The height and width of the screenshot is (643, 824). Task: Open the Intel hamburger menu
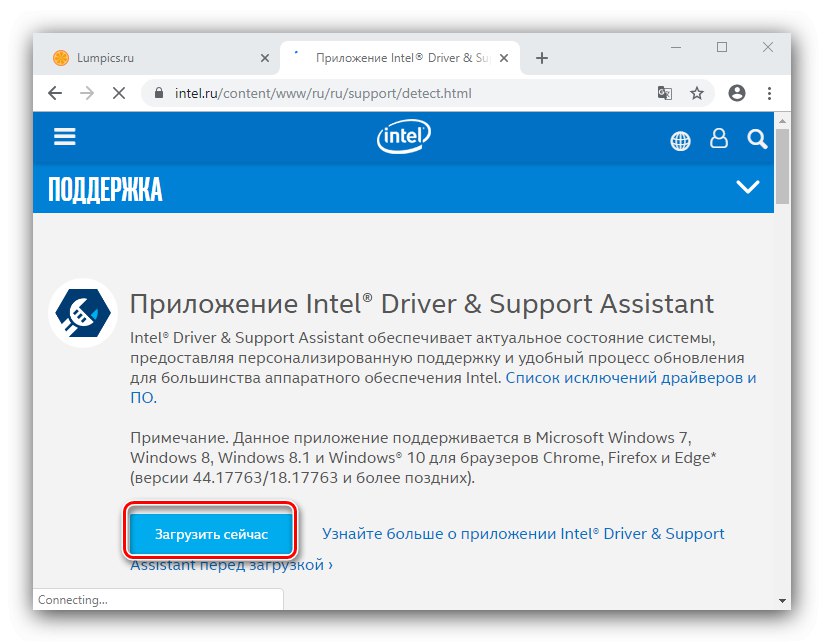65,138
